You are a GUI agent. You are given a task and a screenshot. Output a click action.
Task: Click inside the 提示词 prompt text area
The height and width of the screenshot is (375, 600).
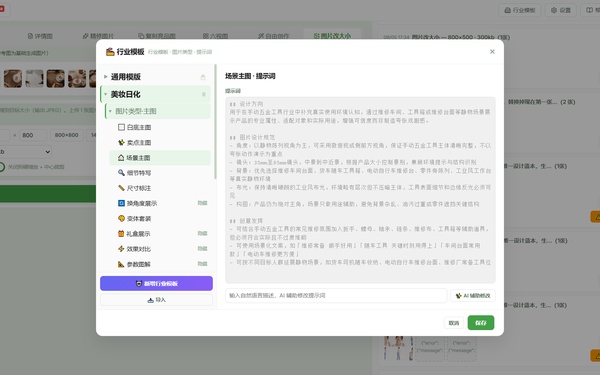tap(360, 190)
